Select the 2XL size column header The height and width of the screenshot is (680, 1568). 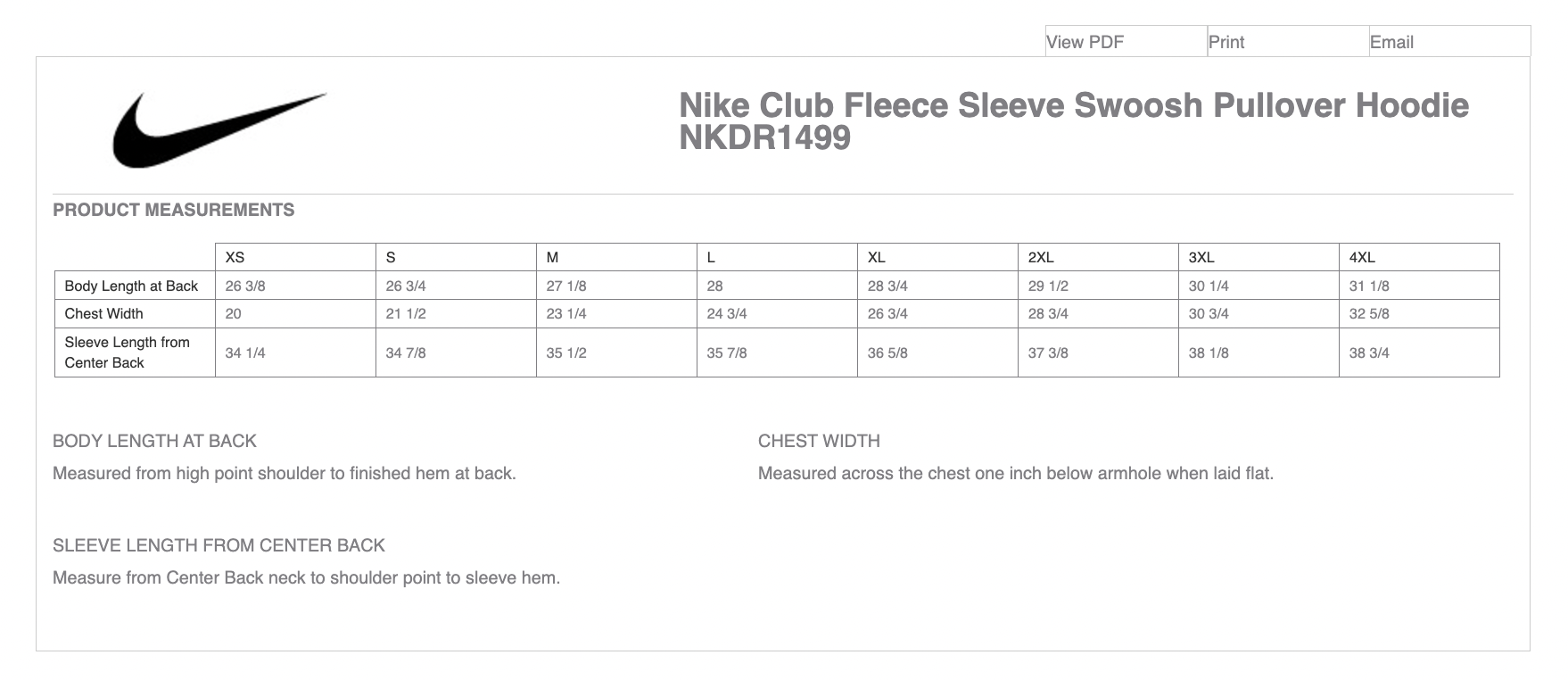click(x=1040, y=257)
